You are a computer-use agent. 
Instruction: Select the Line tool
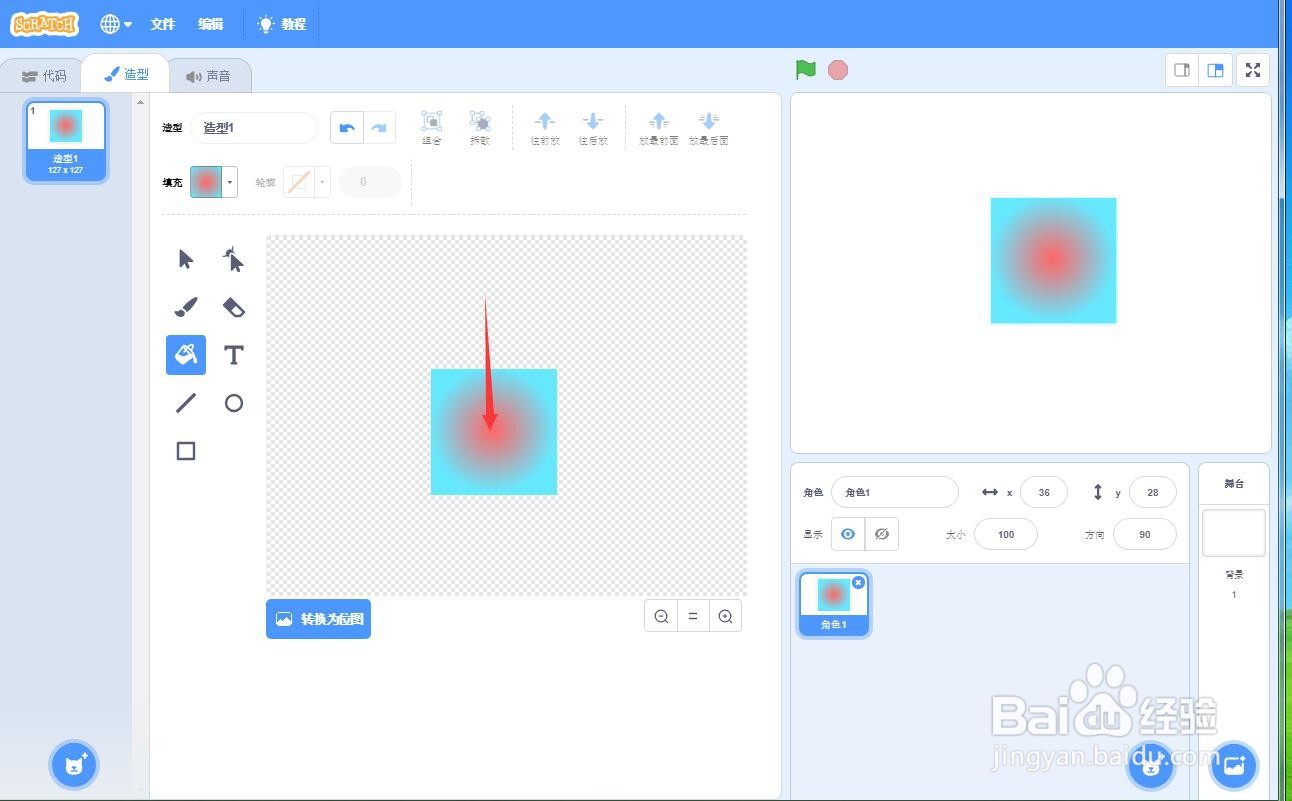coord(186,403)
